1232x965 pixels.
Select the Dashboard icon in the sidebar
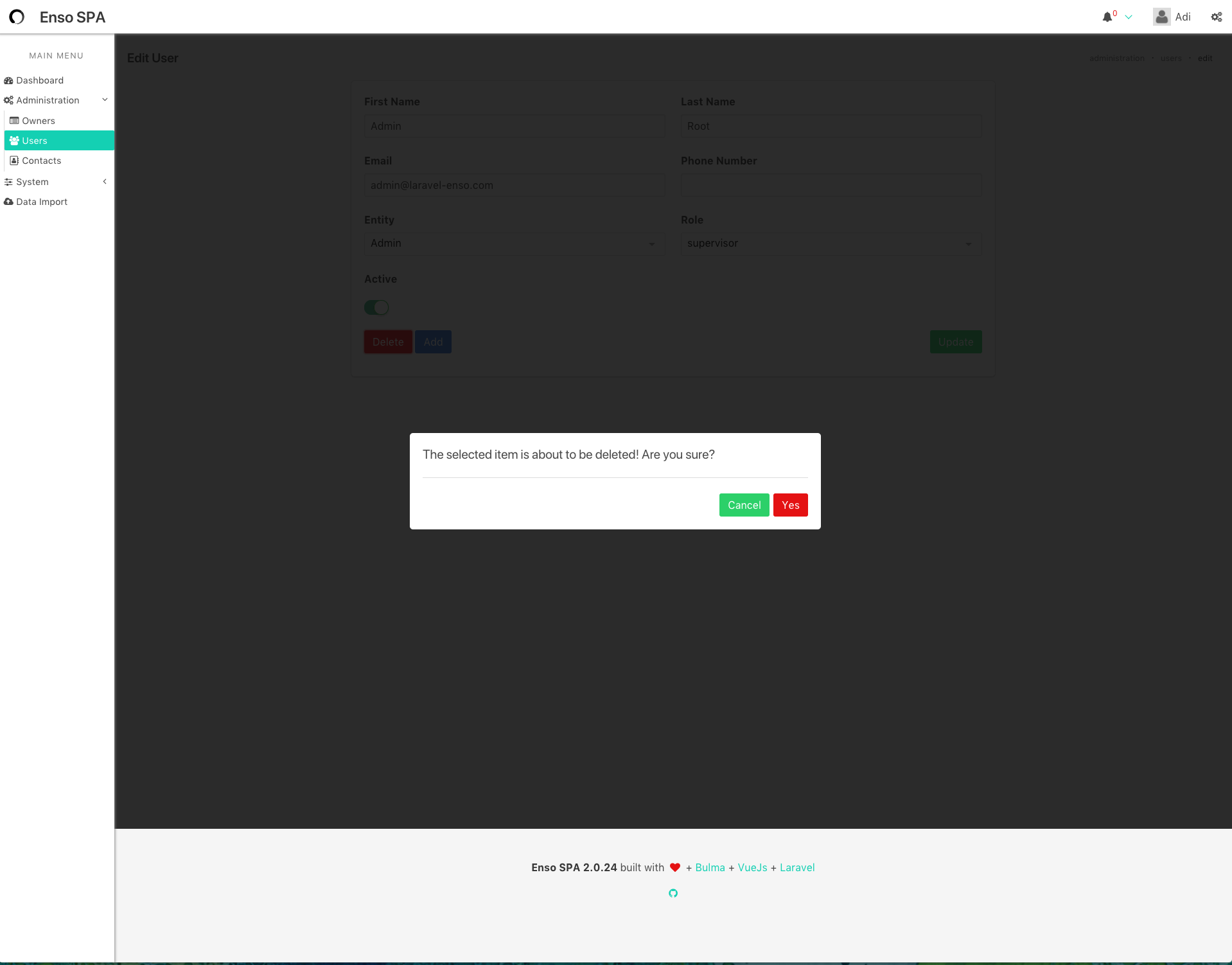pos(8,80)
